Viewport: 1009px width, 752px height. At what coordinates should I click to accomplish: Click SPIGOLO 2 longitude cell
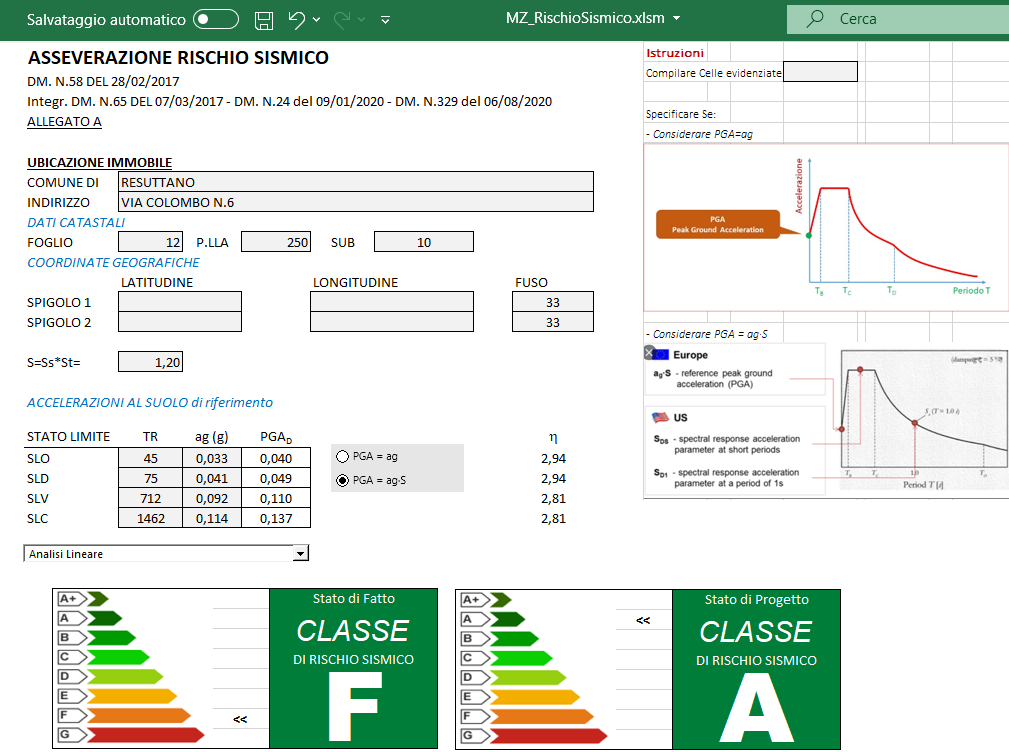(392, 322)
